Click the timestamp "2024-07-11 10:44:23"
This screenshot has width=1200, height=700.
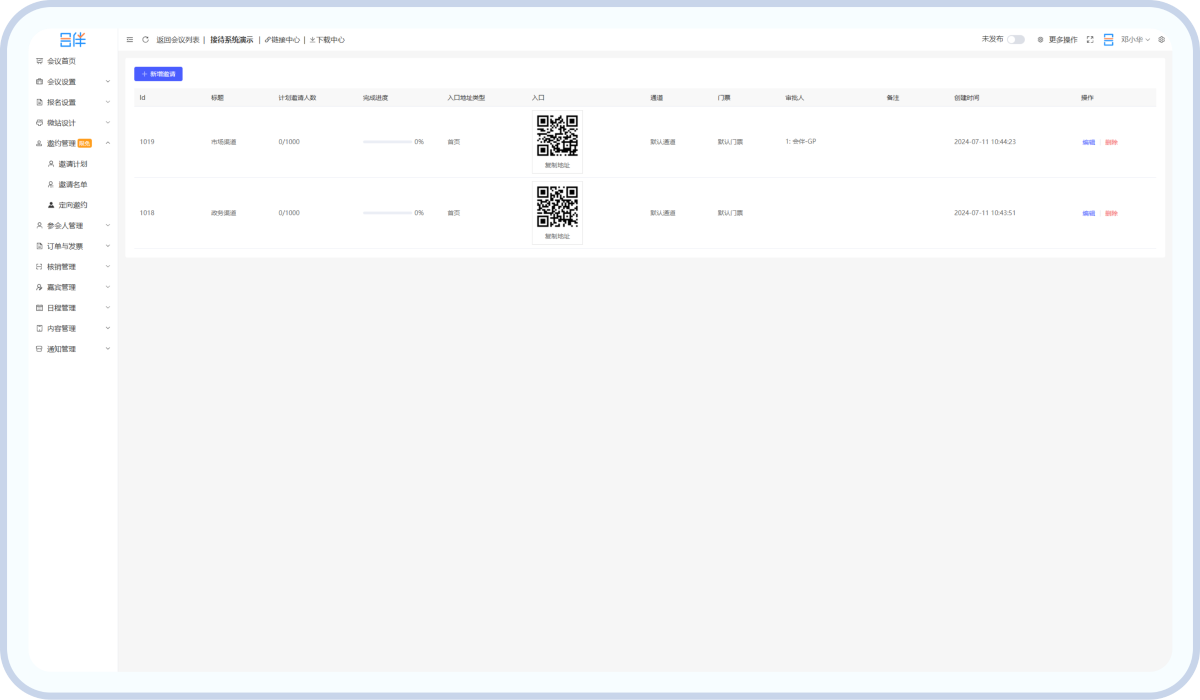click(985, 142)
